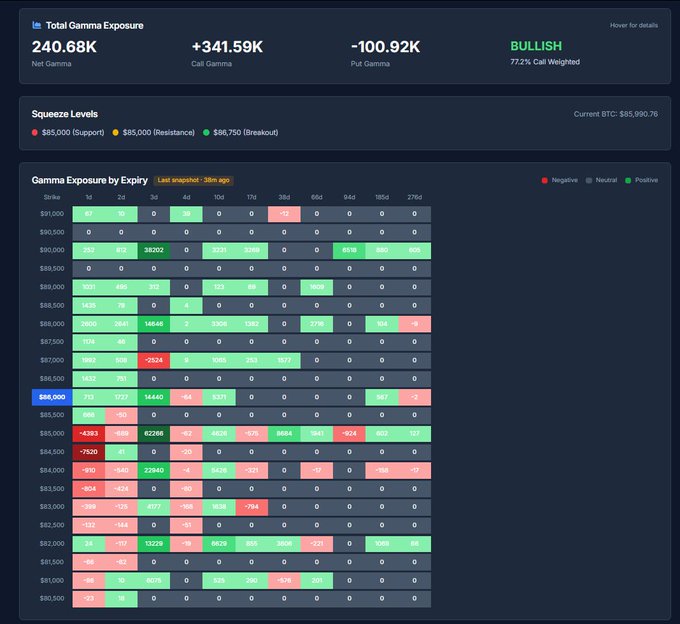Click the 'Hover for details' text
The image size is (680, 624).
(x=634, y=25)
